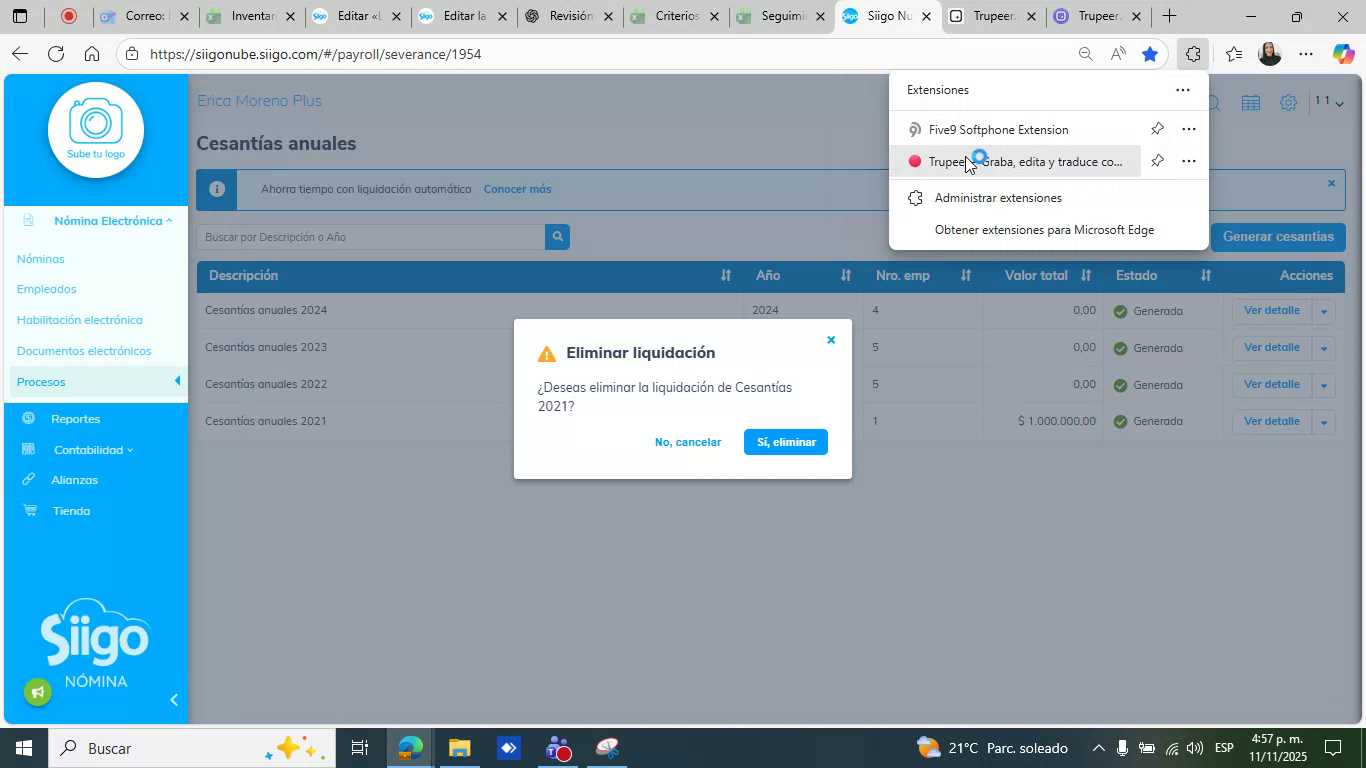
Task: Click the favorite star icon
Action: 1150,54
